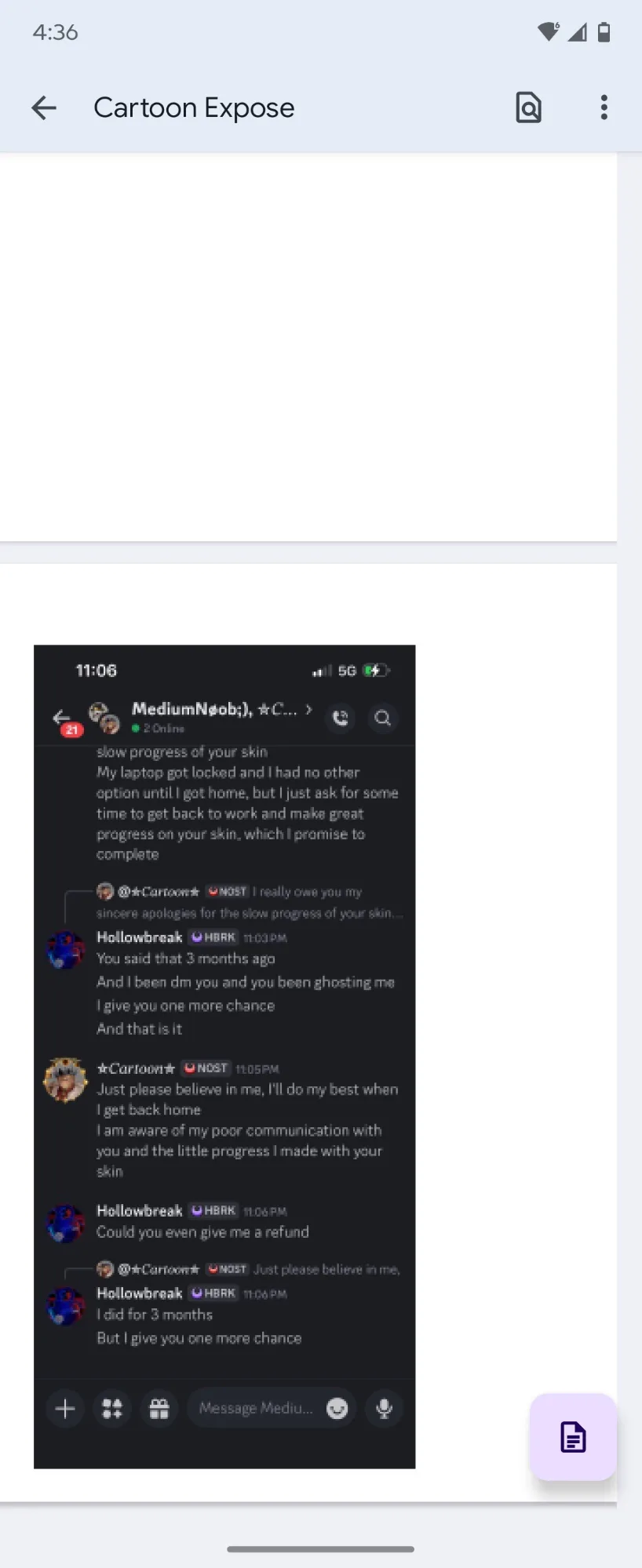Open the emoji picker smiley icon

pos(337,1409)
